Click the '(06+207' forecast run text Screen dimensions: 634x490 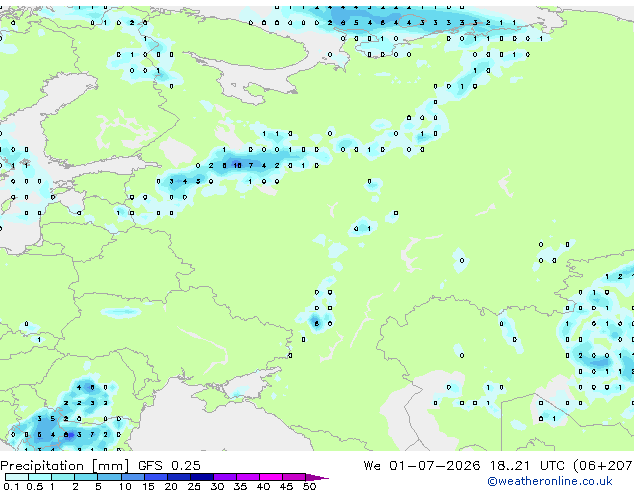click(603, 466)
